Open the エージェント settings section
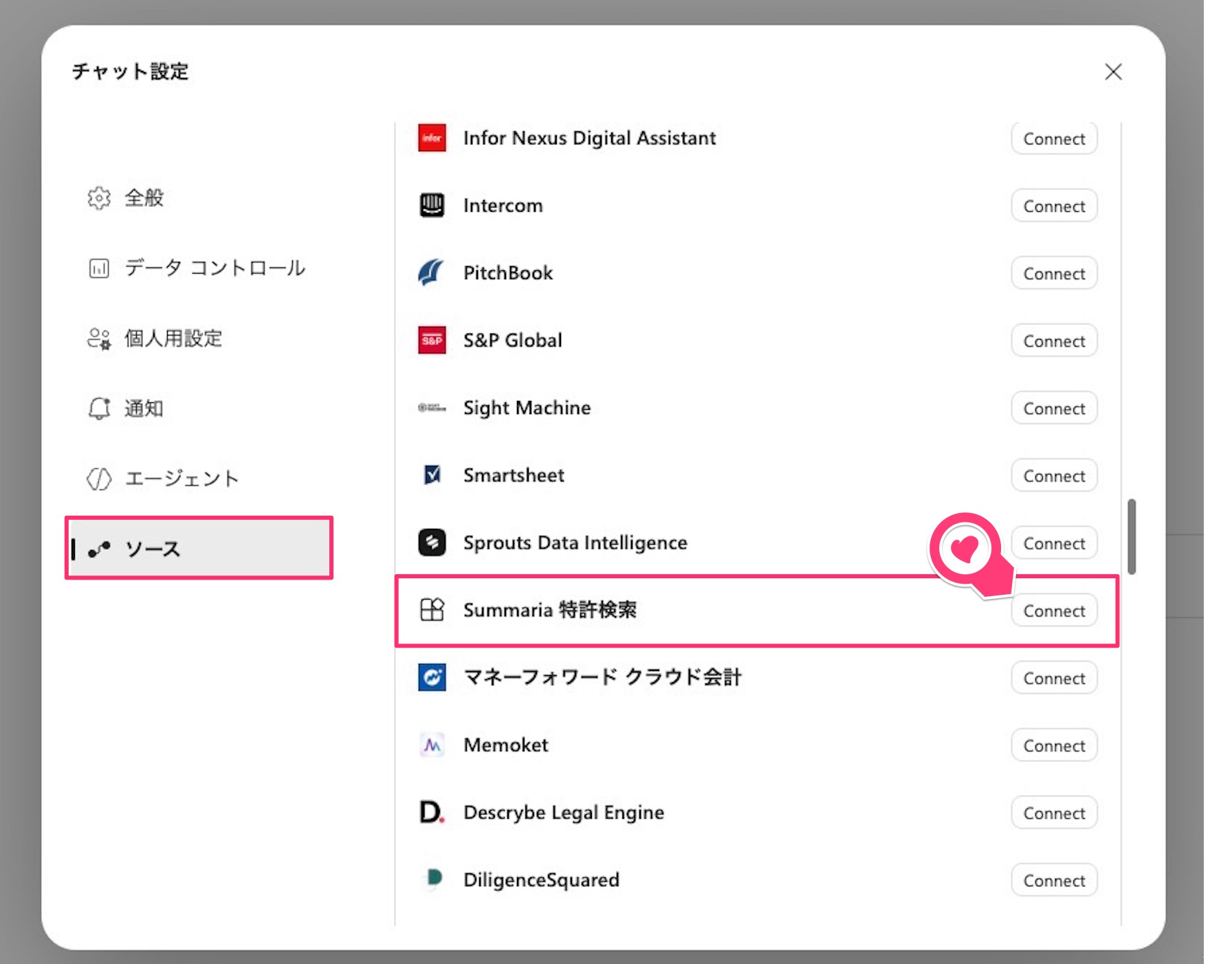 [199, 479]
